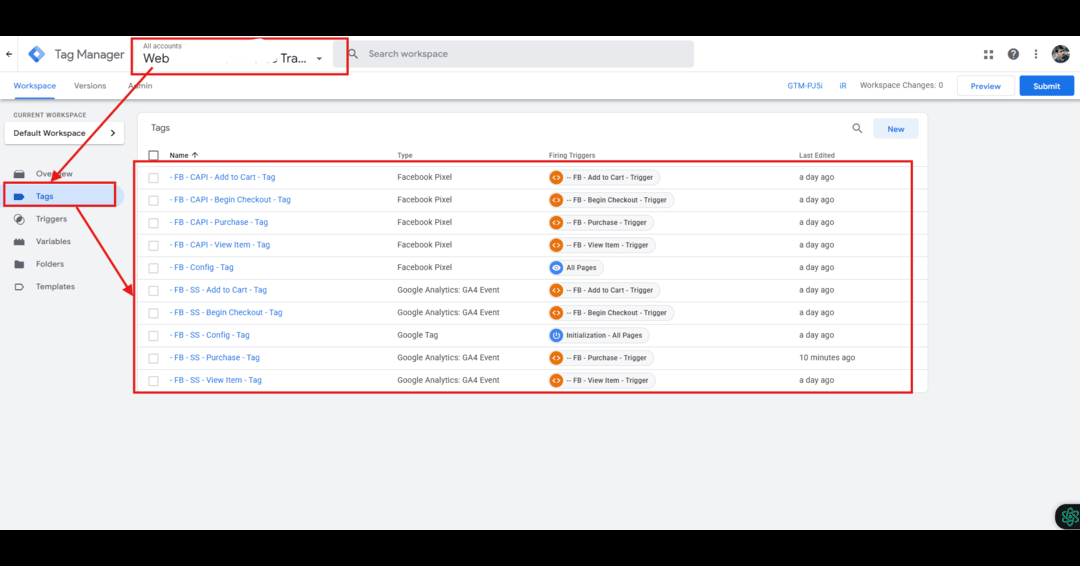Click the Firing Triggers column header

click(x=572, y=156)
